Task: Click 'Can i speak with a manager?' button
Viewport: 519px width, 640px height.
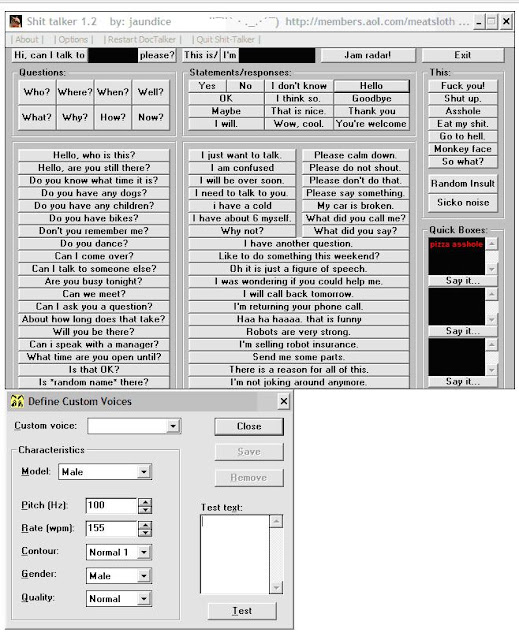Action: coord(94,344)
